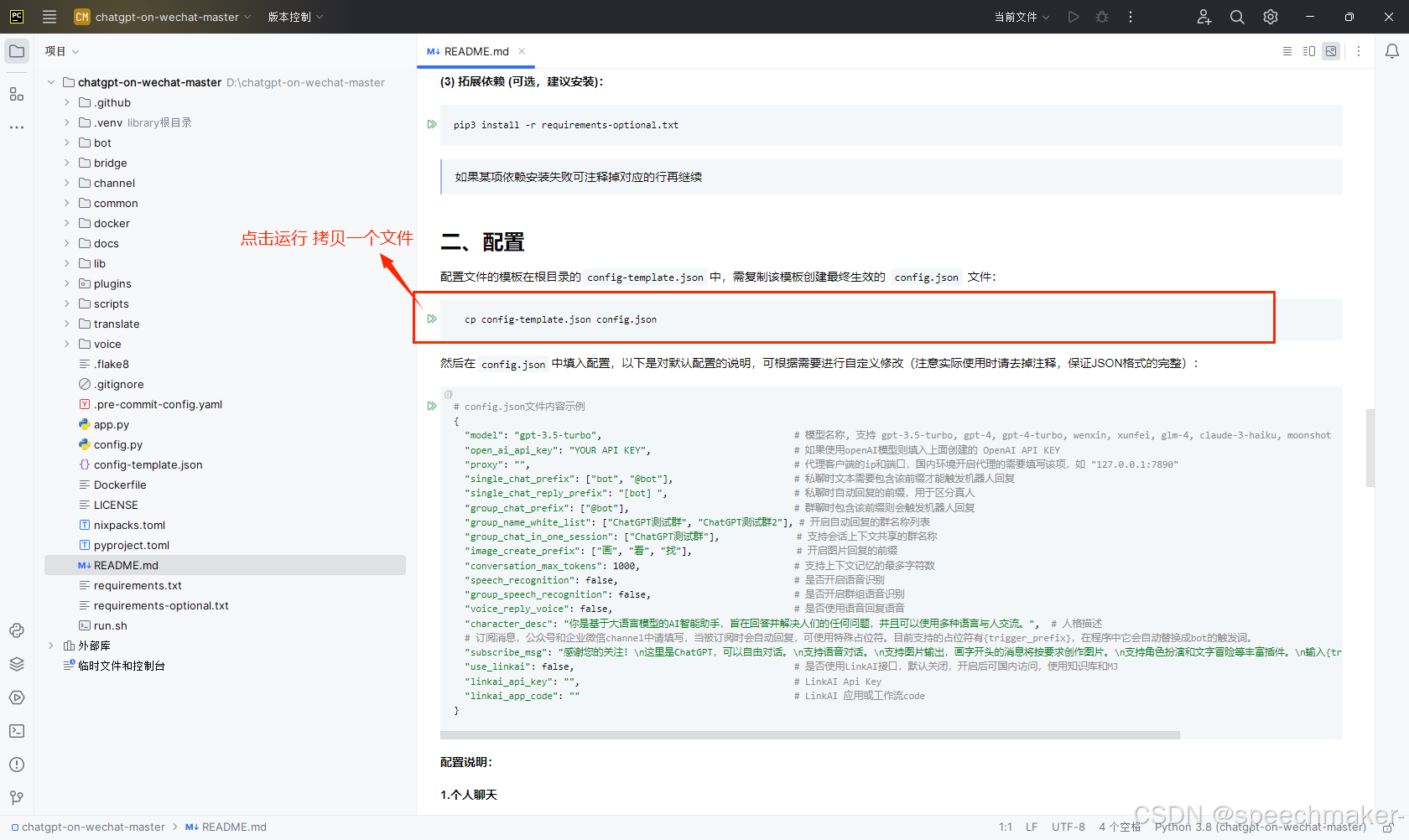The width and height of the screenshot is (1409, 840).
Task: Expand the .github folder
Action: [x=67, y=102]
